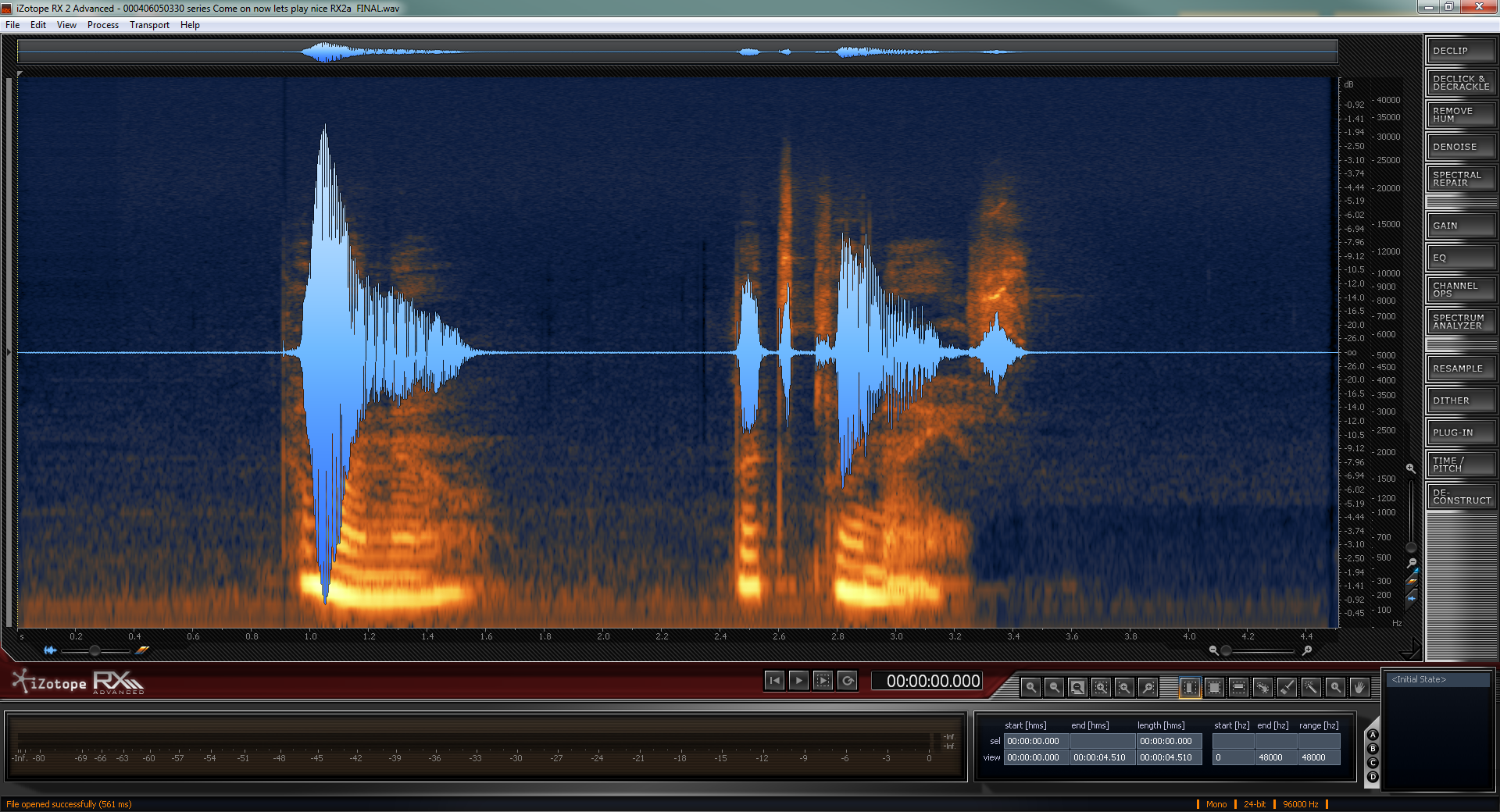Click the waveform icon beside blend slider
The width and height of the screenshot is (1500, 812).
coord(50,650)
